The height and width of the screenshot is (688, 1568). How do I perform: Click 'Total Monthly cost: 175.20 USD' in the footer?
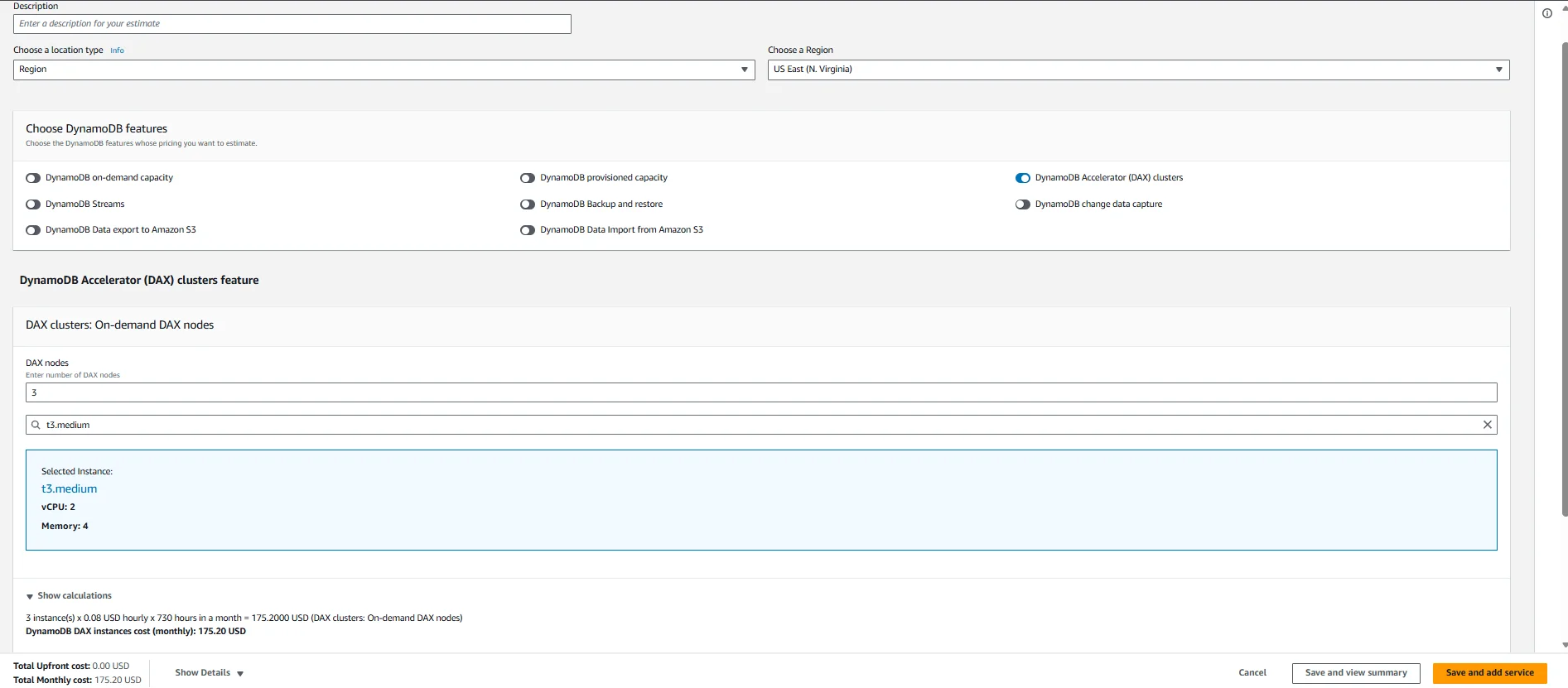point(77,681)
